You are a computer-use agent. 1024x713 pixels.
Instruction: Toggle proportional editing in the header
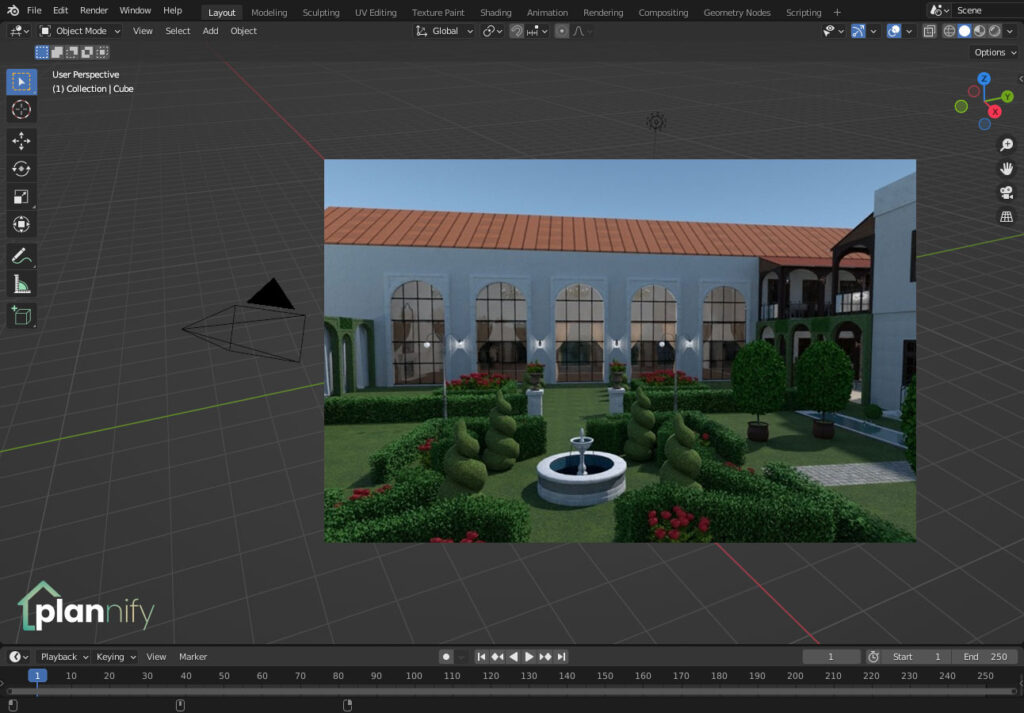coord(562,31)
